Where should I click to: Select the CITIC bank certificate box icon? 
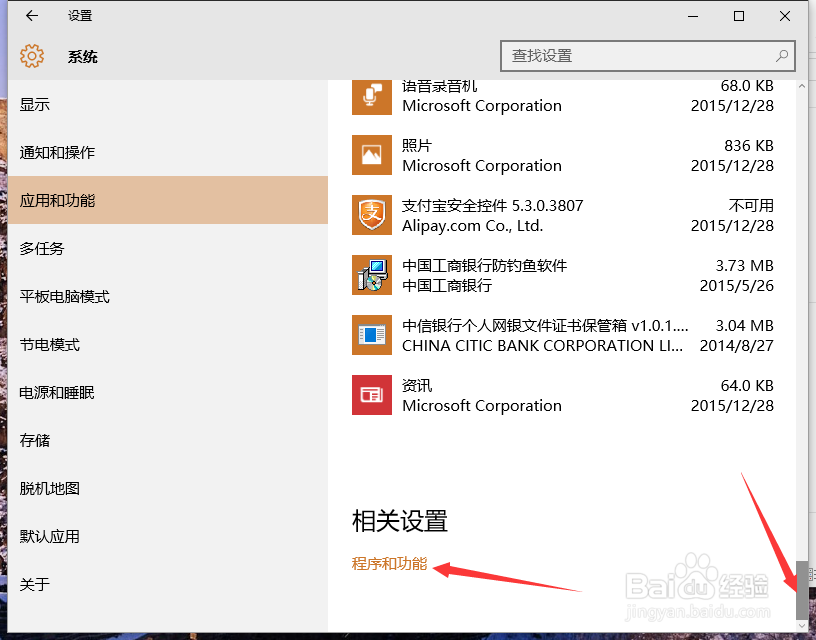pos(372,335)
